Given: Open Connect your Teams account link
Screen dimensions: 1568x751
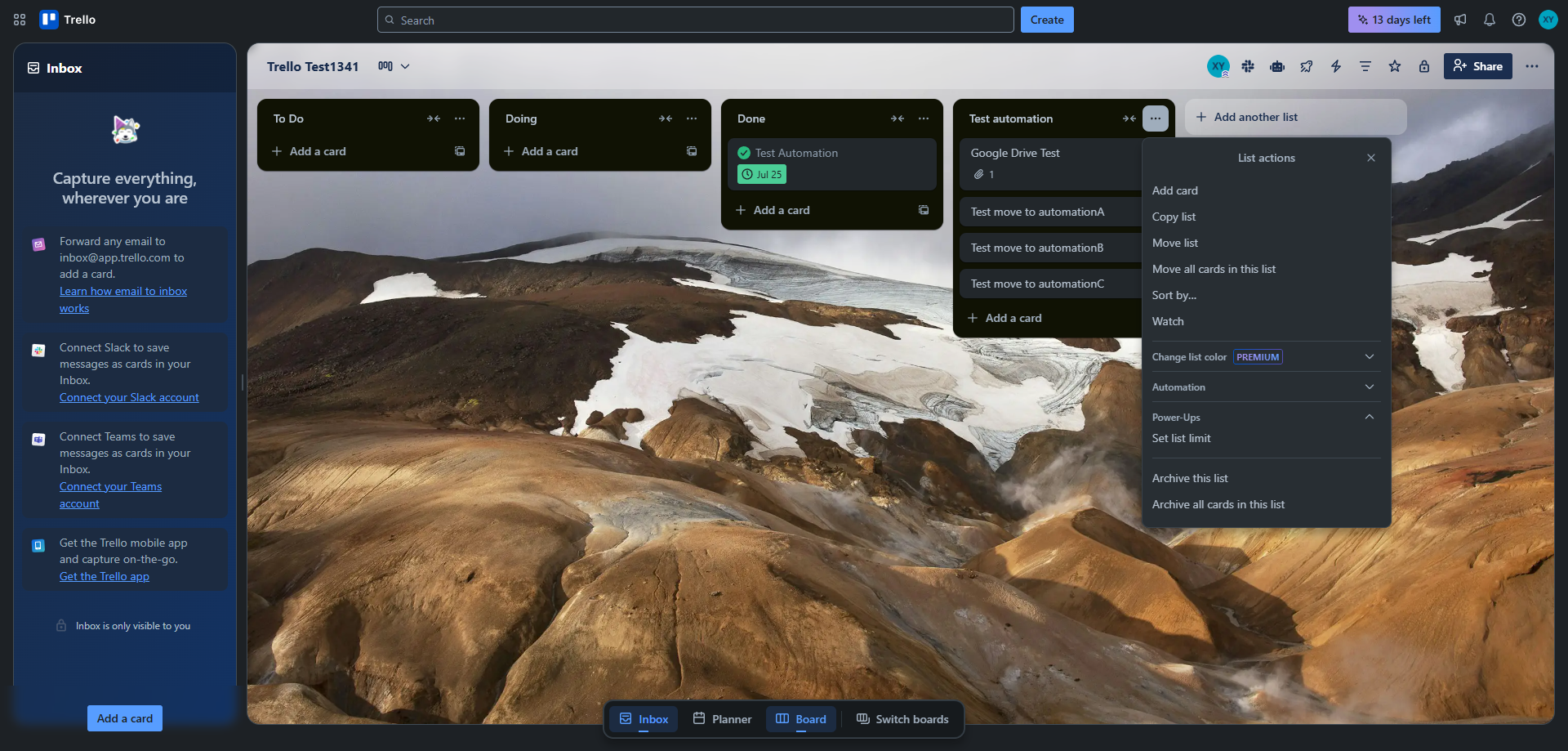Looking at the screenshot, I should (110, 495).
